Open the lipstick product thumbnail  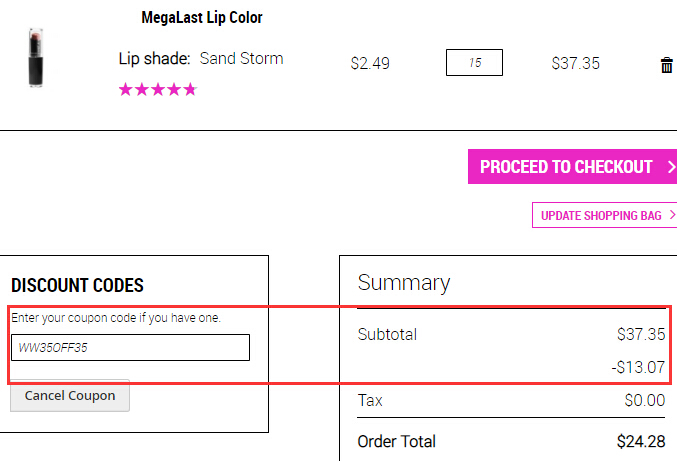pos(36,57)
